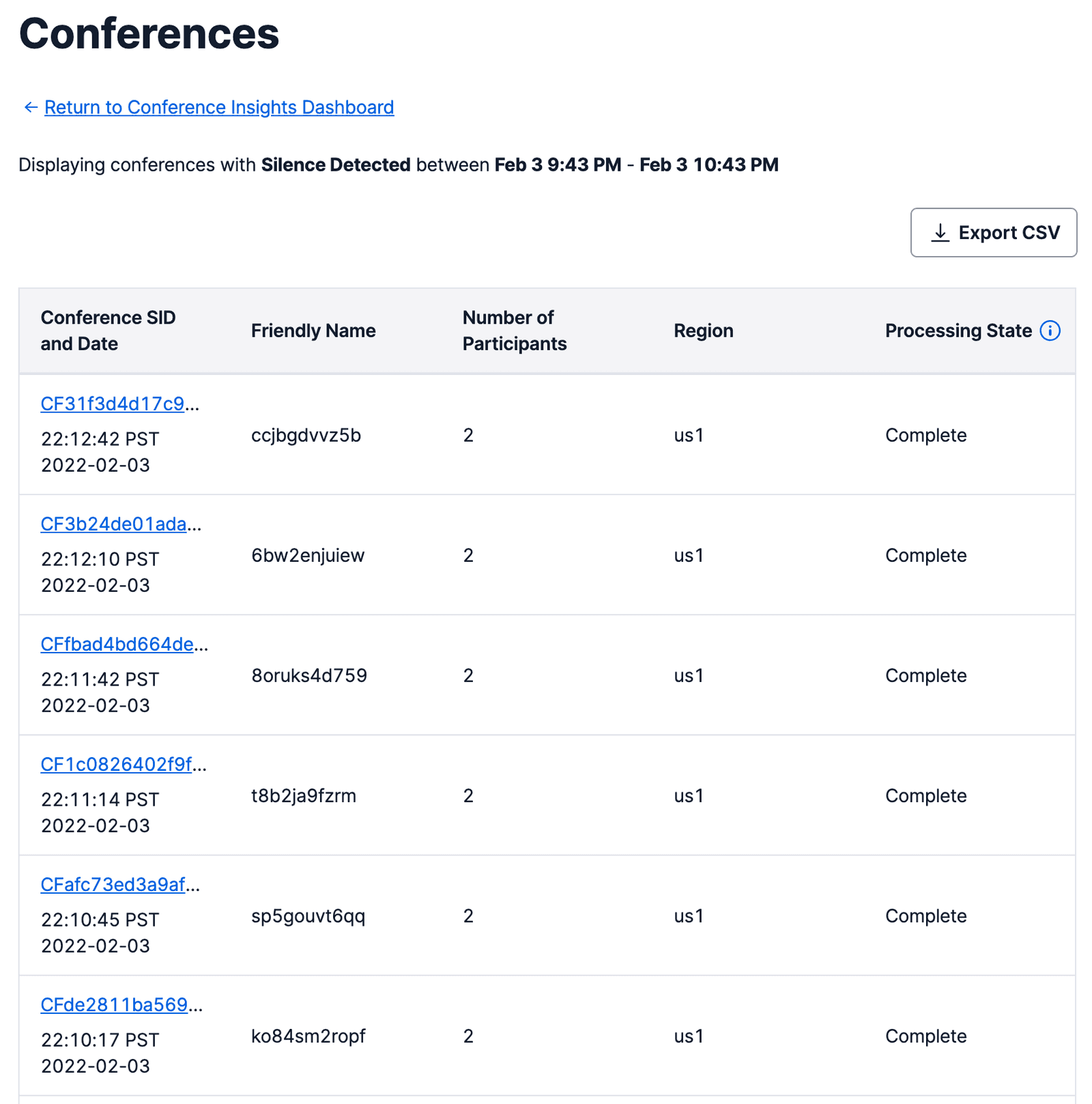Image resolution: width=1092 pixels, height=1104 pixels.
Task: Return to Conference Insights Dashboard
Action: [x=219, y=107]
